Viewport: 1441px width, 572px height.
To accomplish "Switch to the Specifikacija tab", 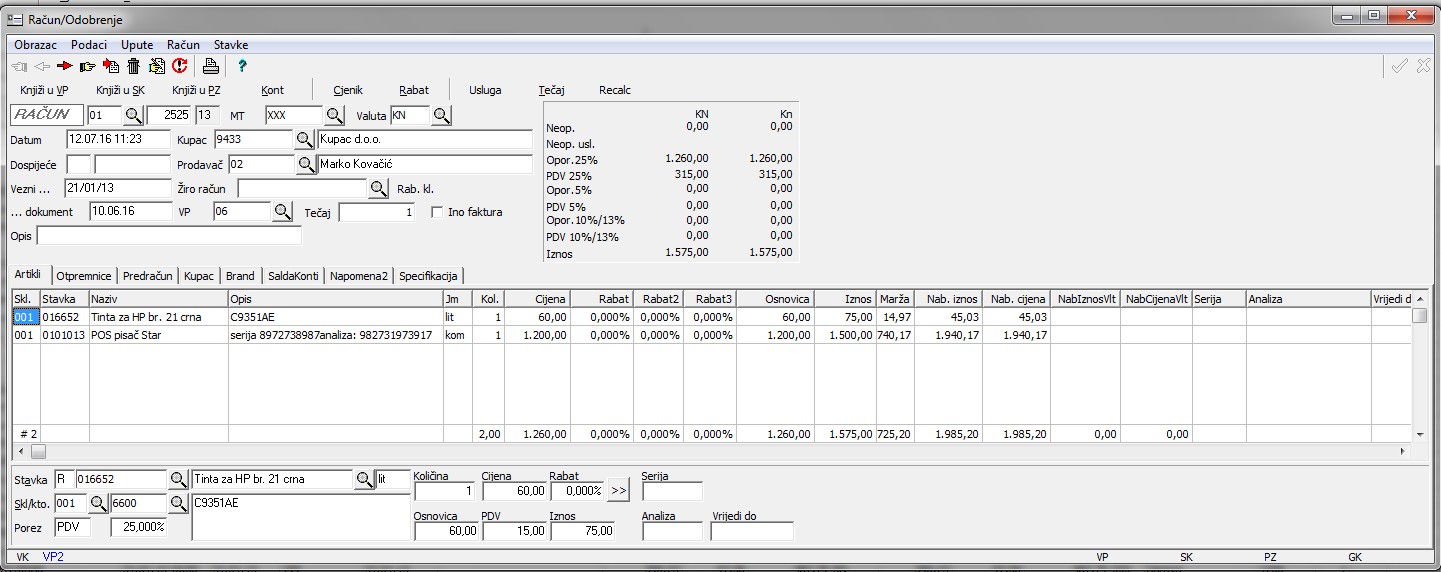I will click(428, 275).
